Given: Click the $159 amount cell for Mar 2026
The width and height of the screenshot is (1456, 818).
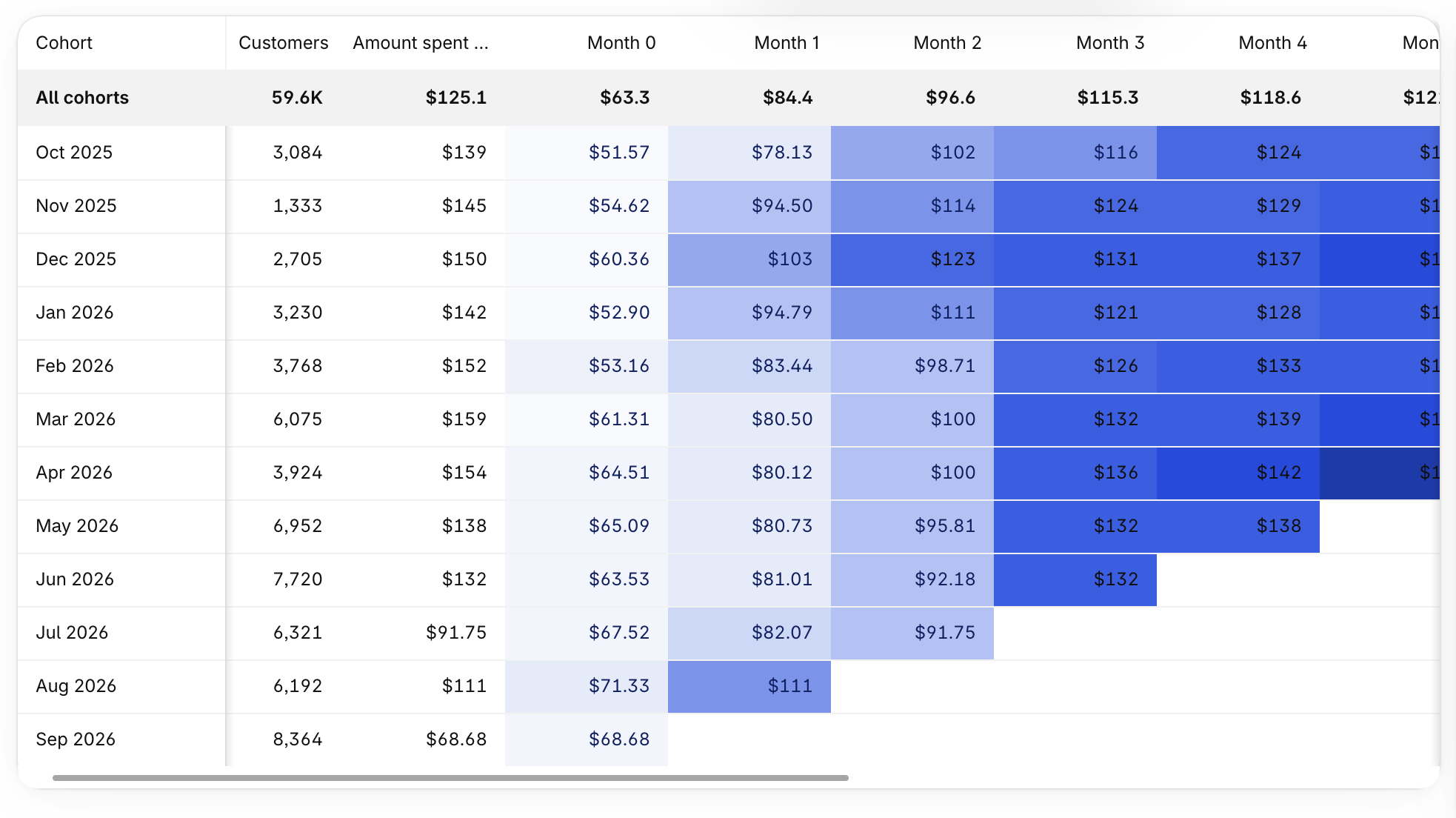Looking at the screenshot, I should pos(464,419).
